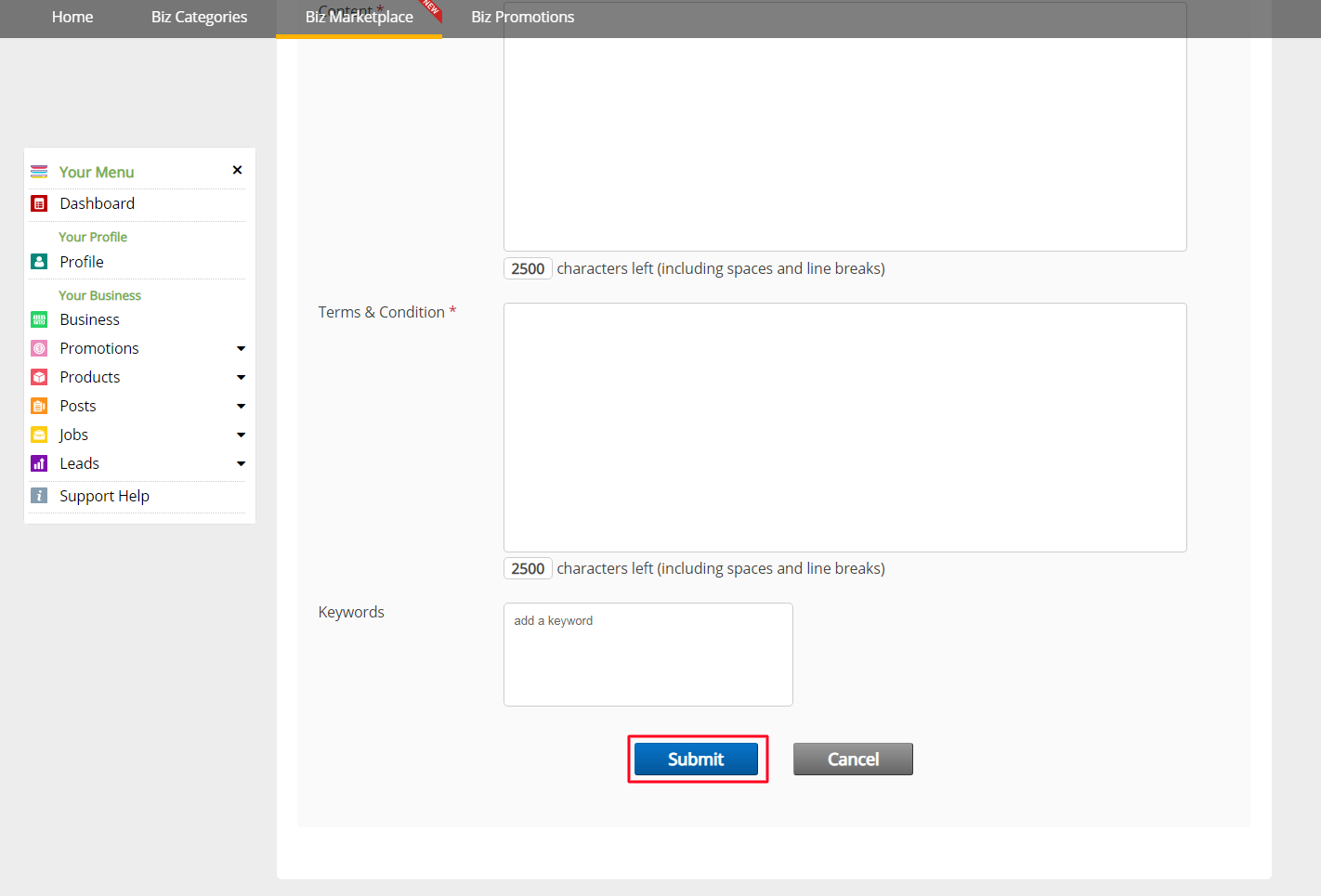Close the Your Menu panel
1321x896 pixels.
pos(237,170)
